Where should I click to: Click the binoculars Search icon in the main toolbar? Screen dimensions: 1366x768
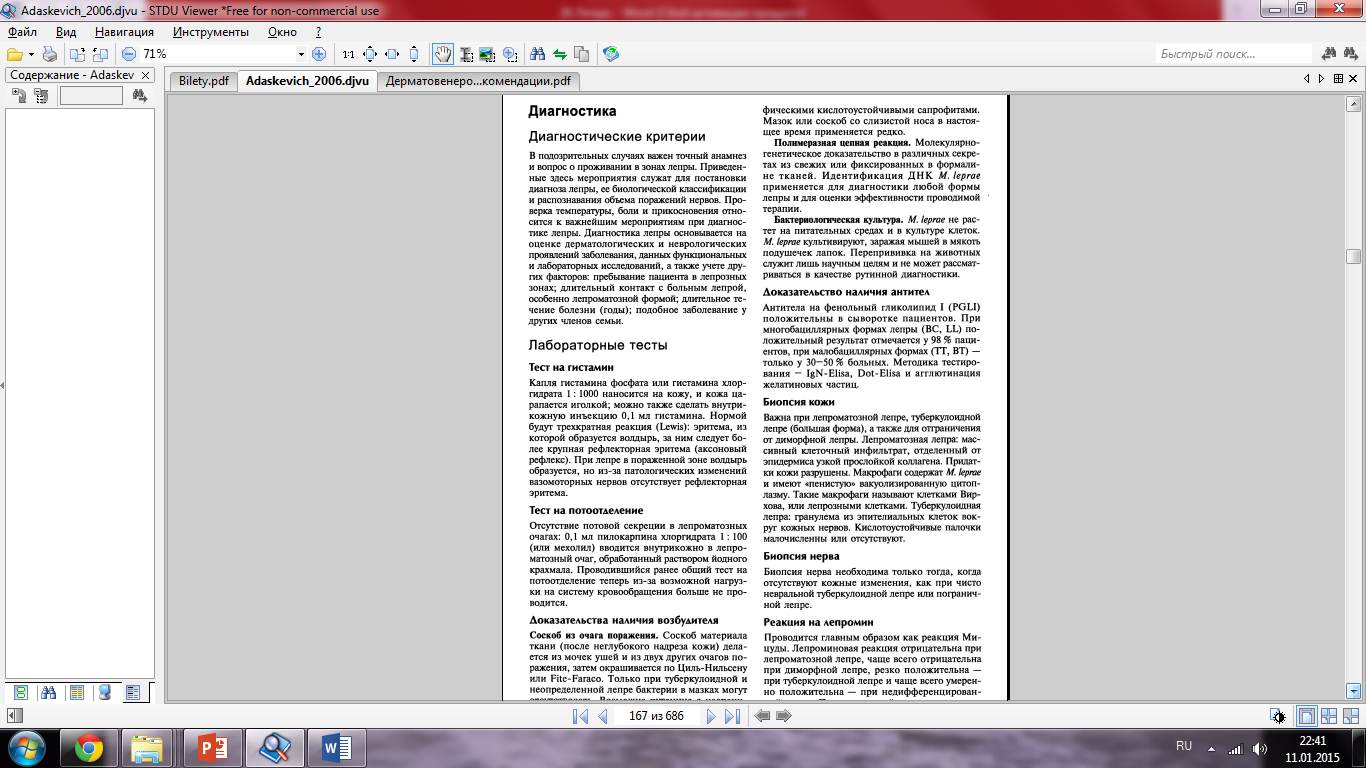(537, 54)
